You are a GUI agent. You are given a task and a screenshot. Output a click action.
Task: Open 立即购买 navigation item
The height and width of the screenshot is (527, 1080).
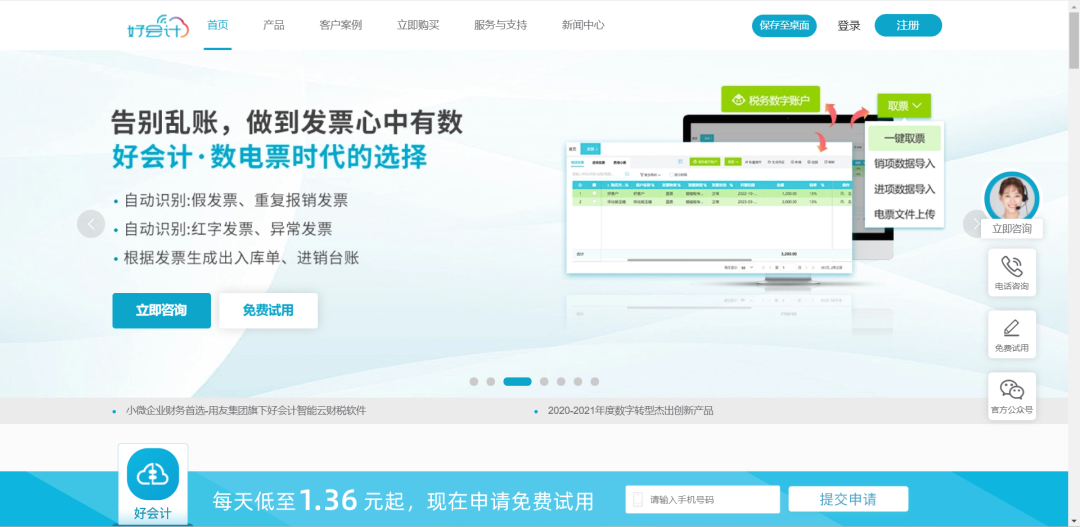click(x=417, y=25)
